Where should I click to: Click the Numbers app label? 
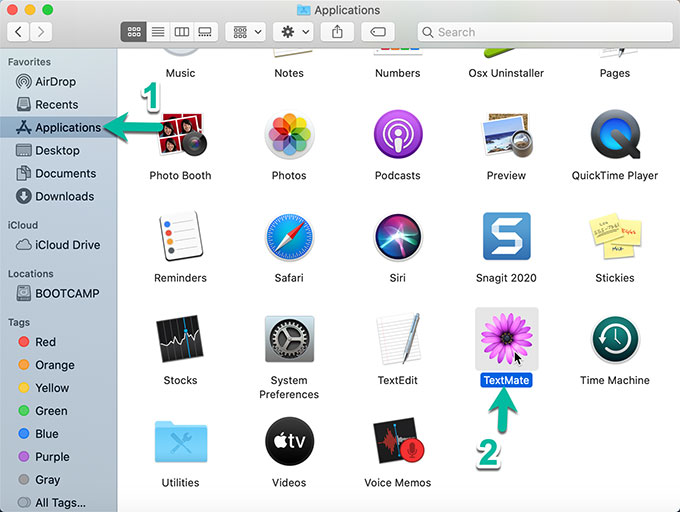pos(398,73)
